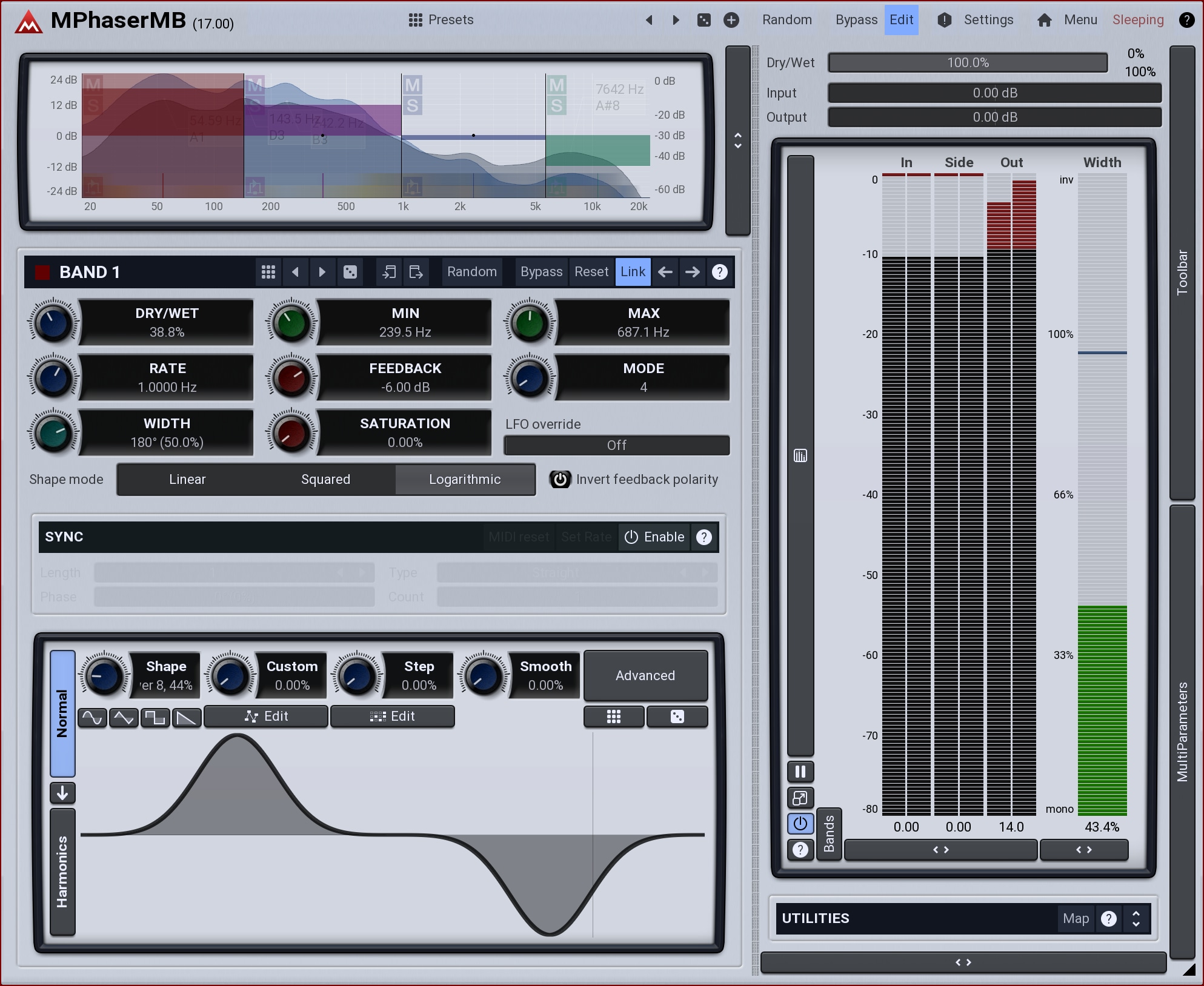Pause the level meters

800,772
